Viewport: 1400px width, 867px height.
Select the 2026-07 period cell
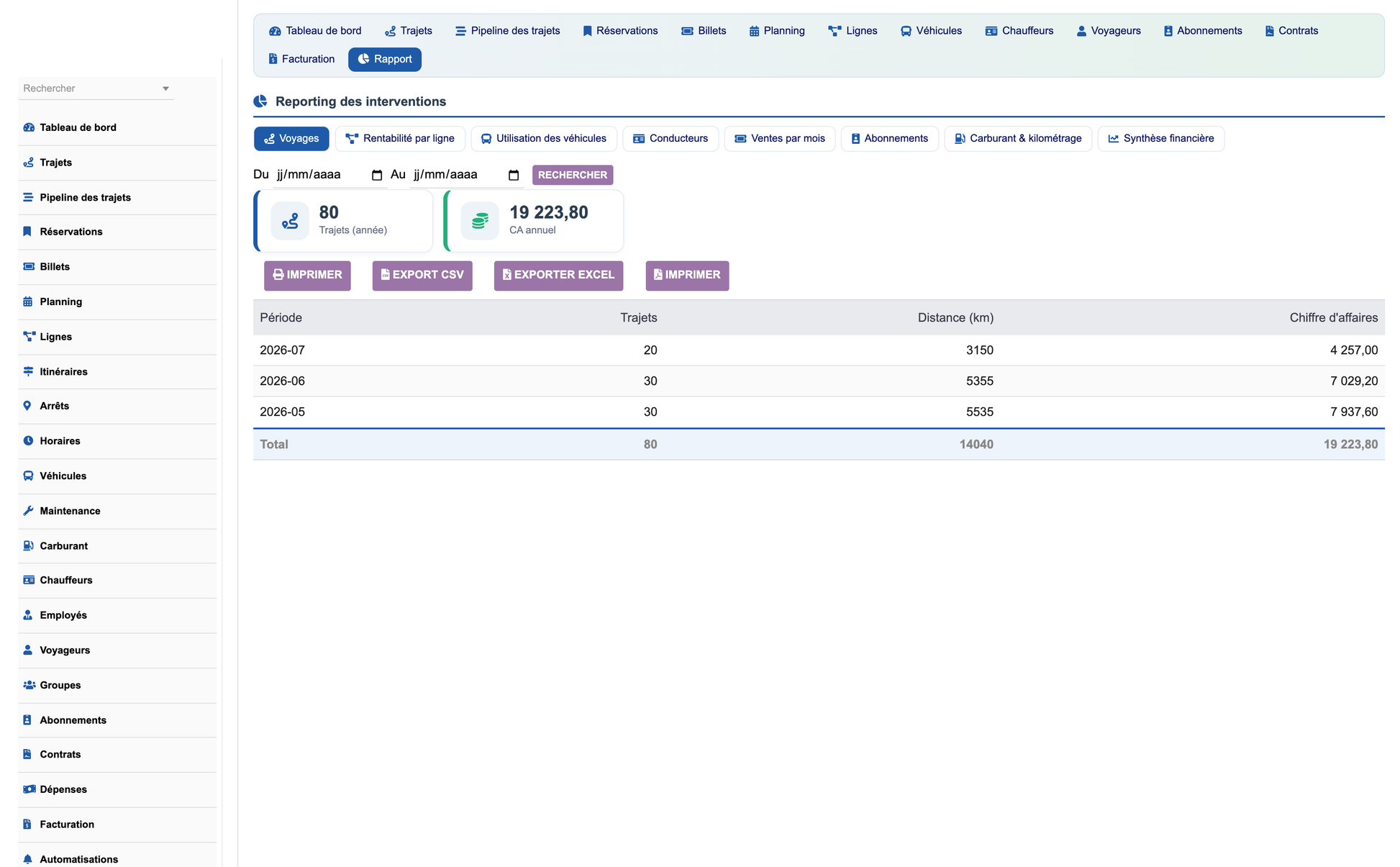(x=282, y=350)
